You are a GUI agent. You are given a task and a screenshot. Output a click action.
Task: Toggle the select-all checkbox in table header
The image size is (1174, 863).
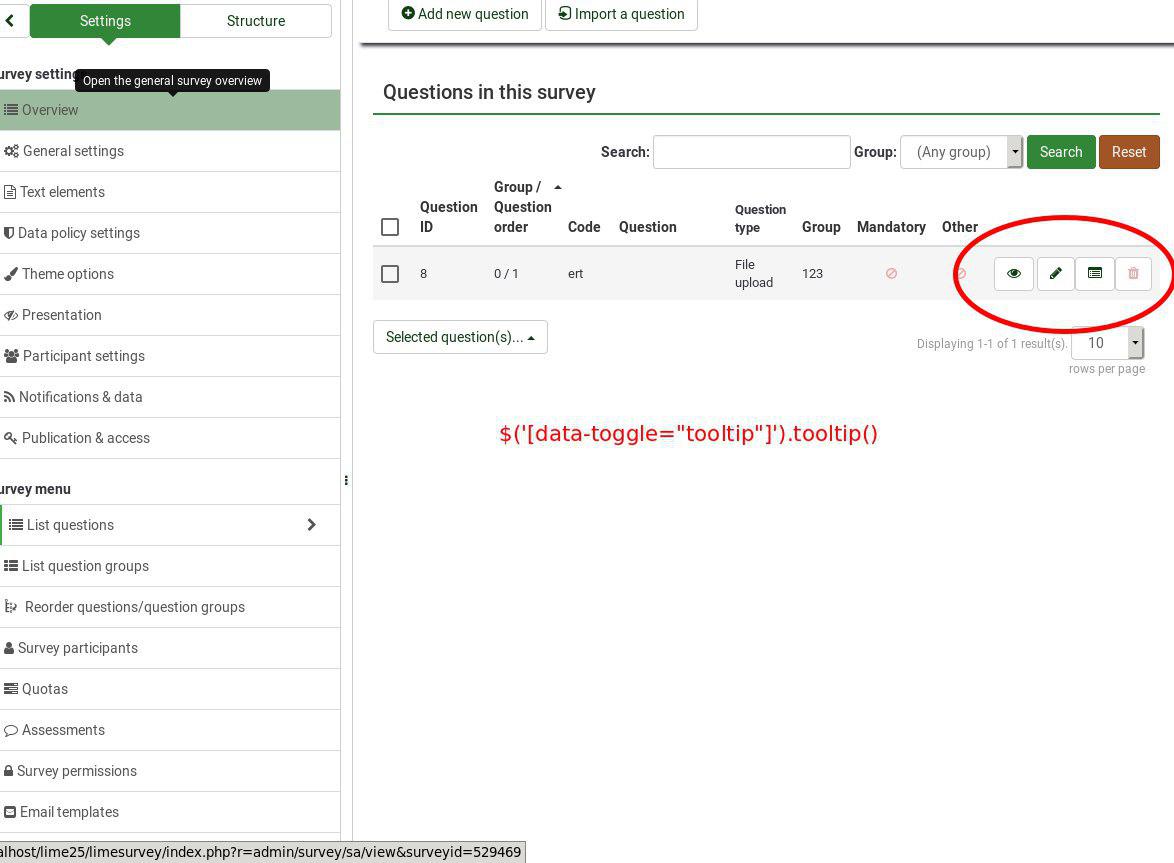[390, 227]
